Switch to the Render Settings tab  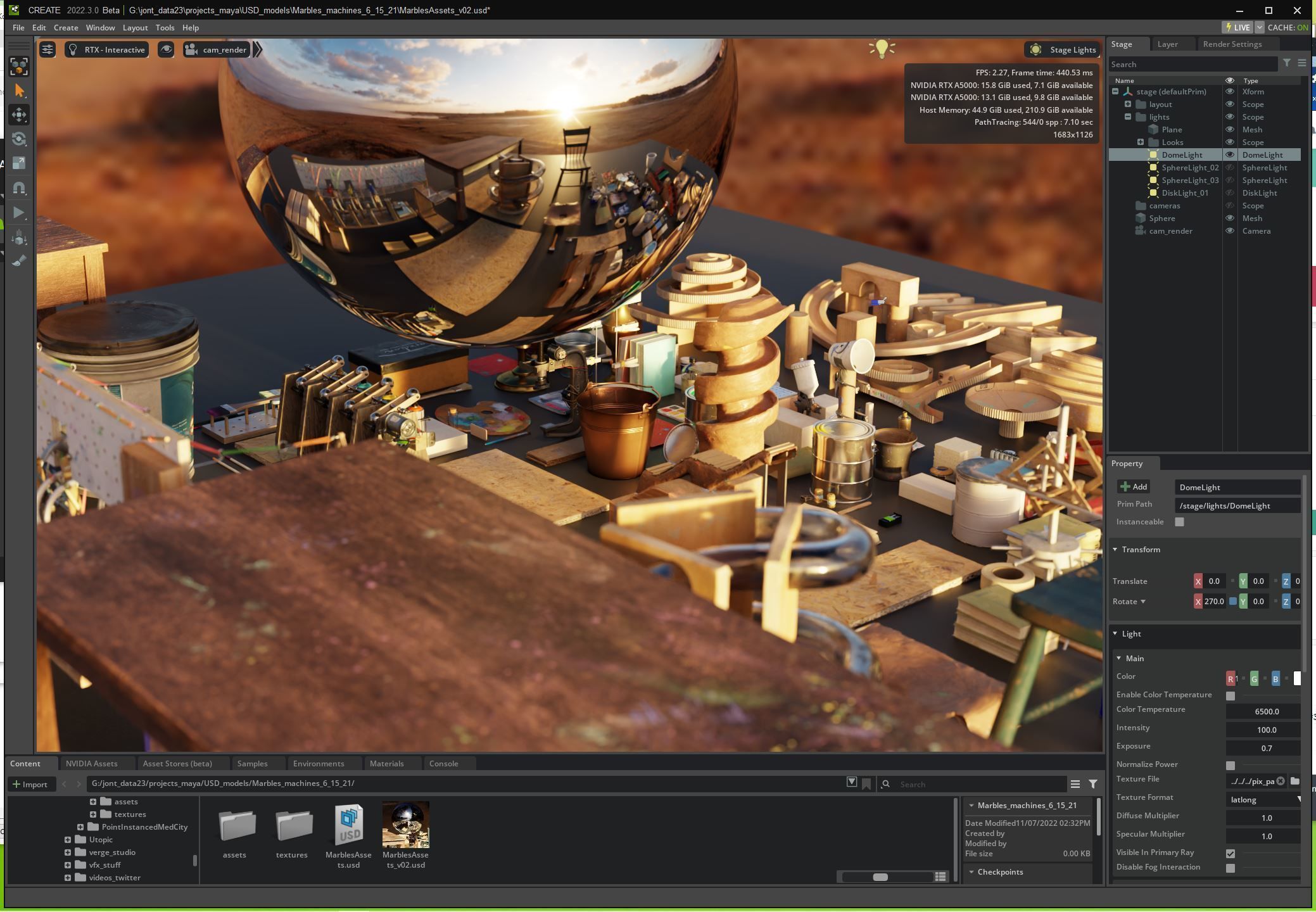click(1232, 44)
